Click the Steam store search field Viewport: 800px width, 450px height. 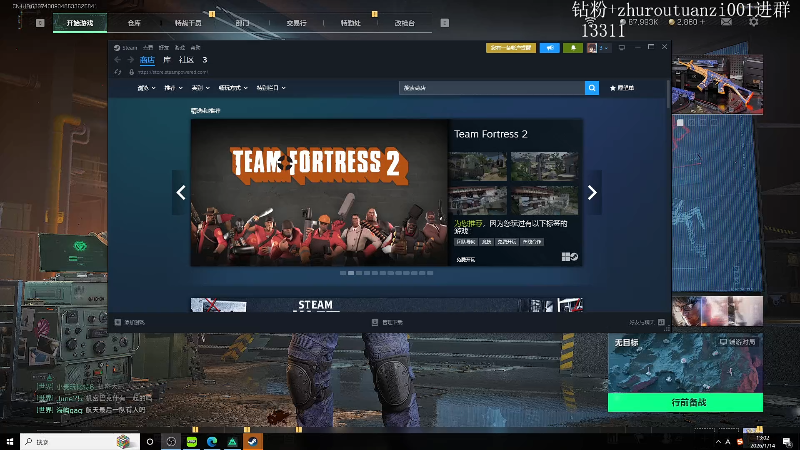(492, 88)
